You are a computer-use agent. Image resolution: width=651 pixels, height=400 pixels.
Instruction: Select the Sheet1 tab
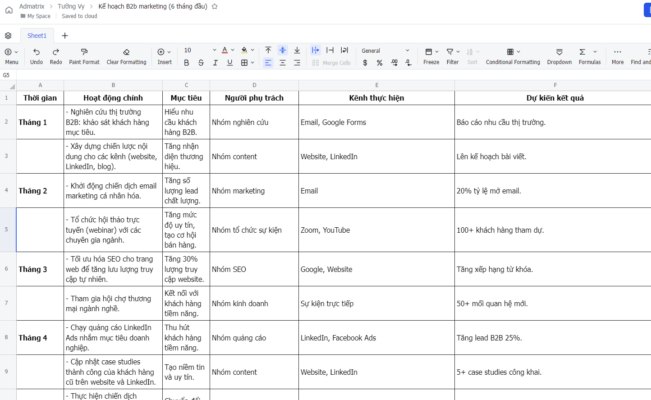37,36
